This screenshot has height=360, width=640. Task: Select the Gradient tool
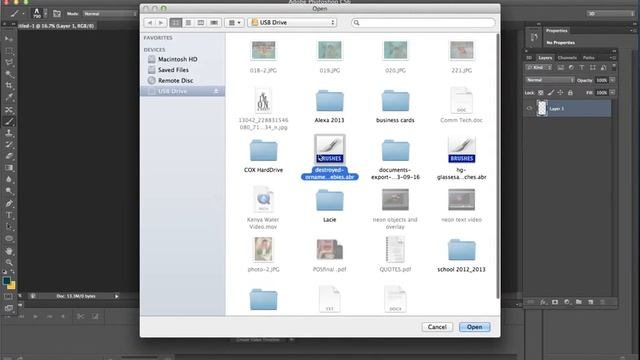[9, 168]
